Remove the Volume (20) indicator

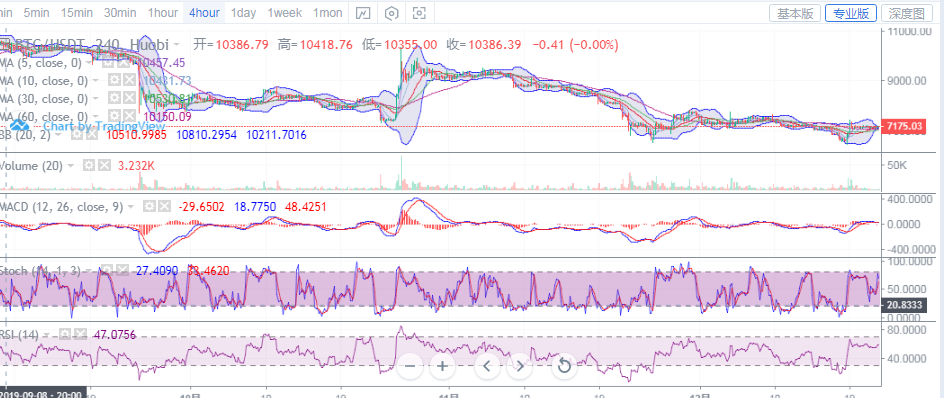coord(105,166)
